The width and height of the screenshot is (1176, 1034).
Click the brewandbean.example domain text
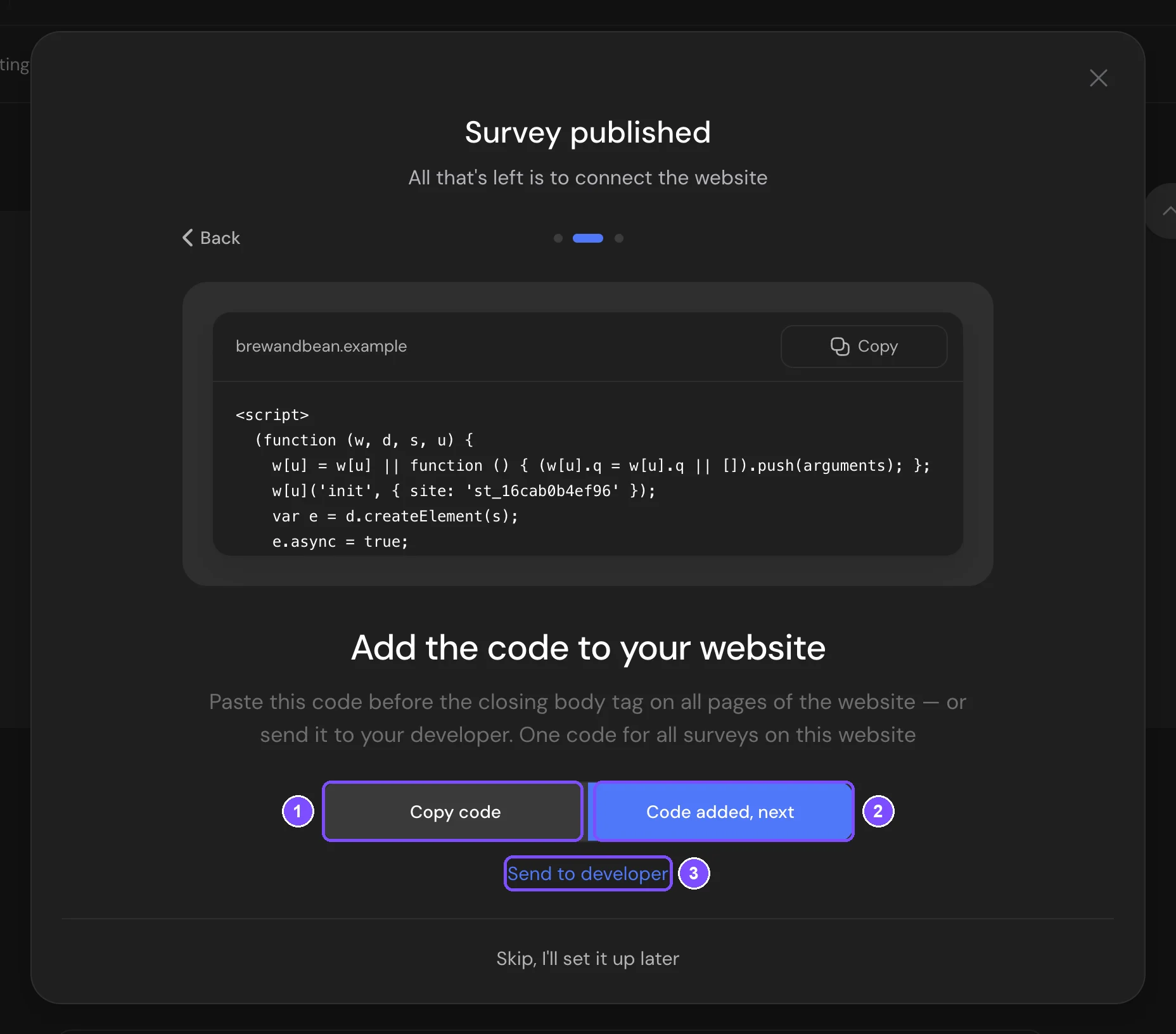point(321,347)
